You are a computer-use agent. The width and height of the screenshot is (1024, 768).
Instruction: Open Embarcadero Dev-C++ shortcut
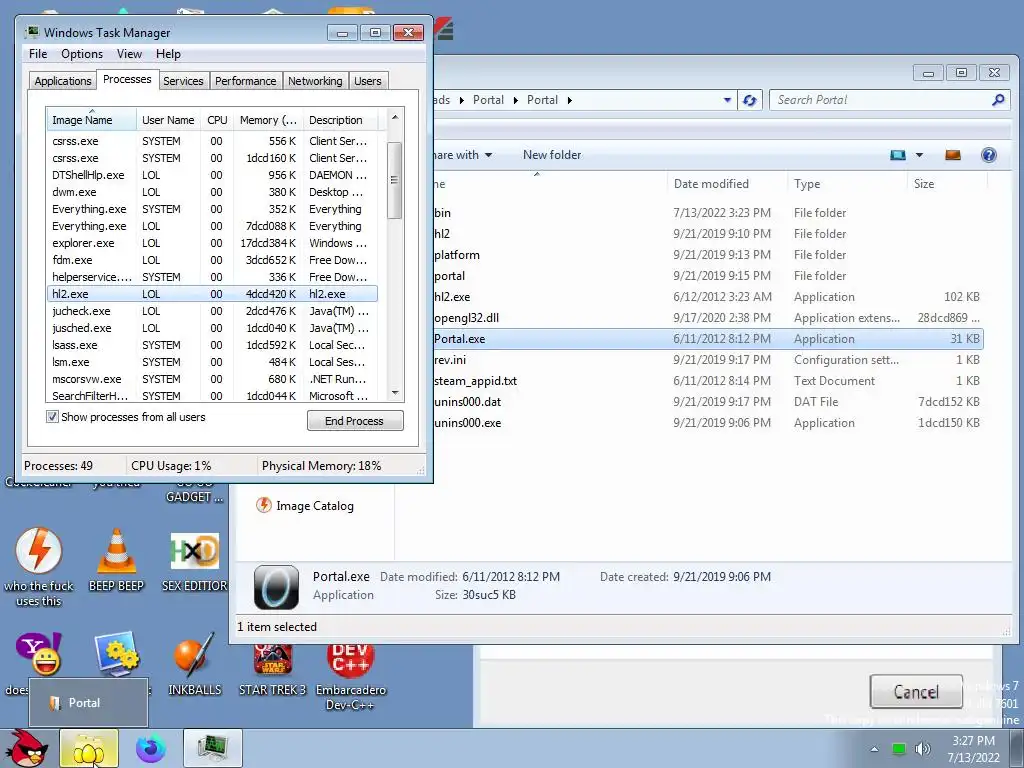pos(351,677)
